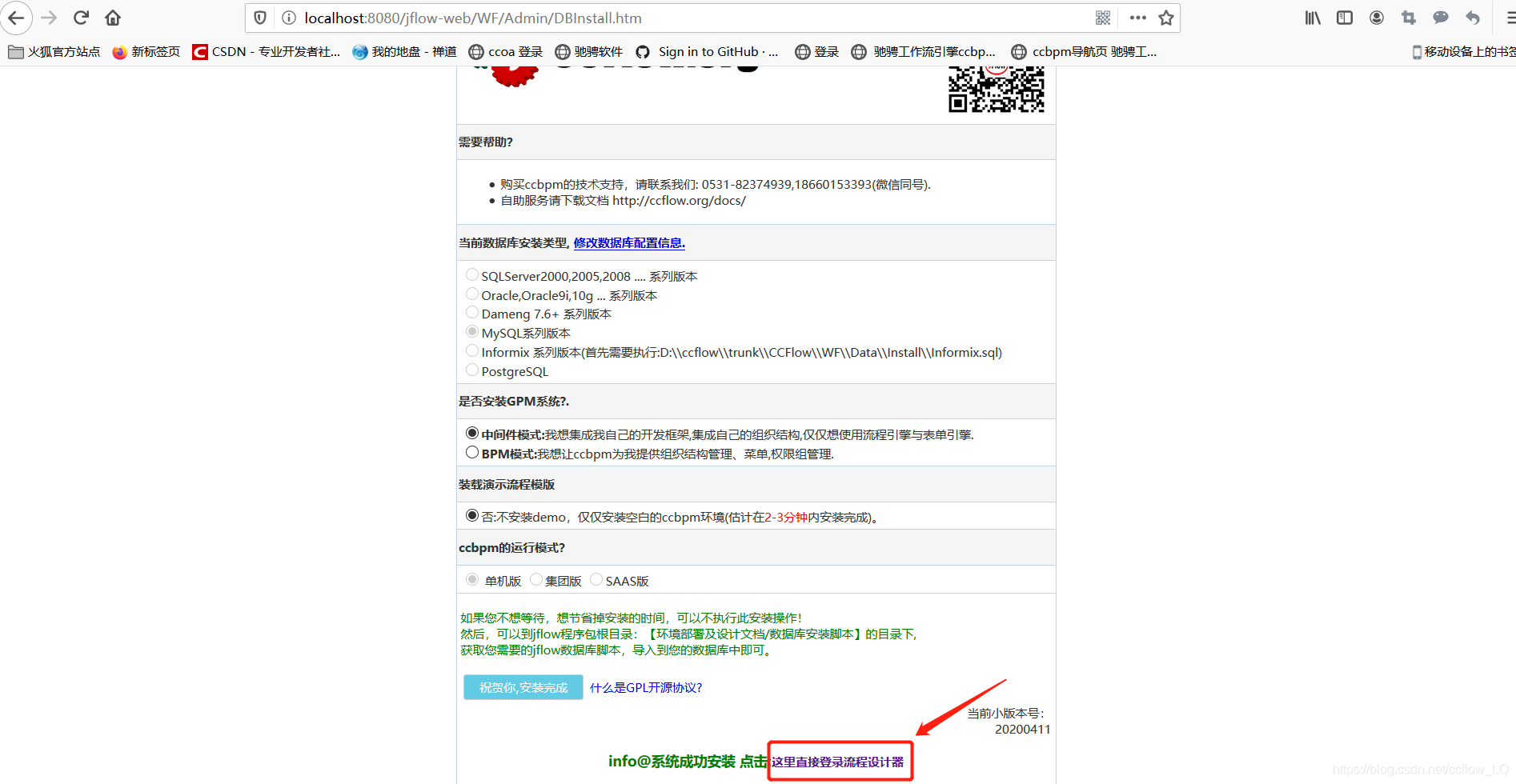Select the MySQL系列版本 radio option

tap(472, 332)
